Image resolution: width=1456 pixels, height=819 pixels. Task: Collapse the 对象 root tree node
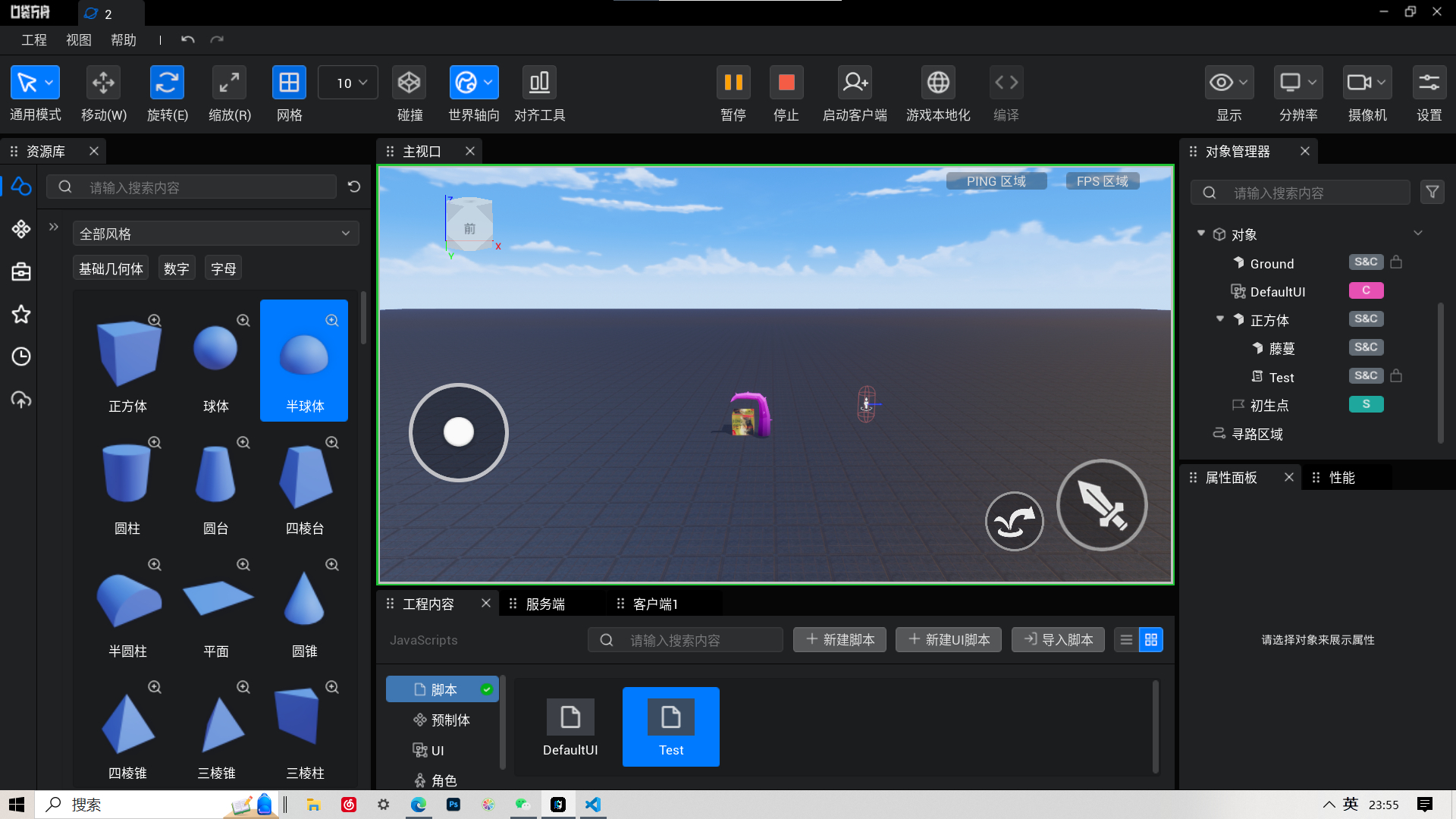point(1201,234)
